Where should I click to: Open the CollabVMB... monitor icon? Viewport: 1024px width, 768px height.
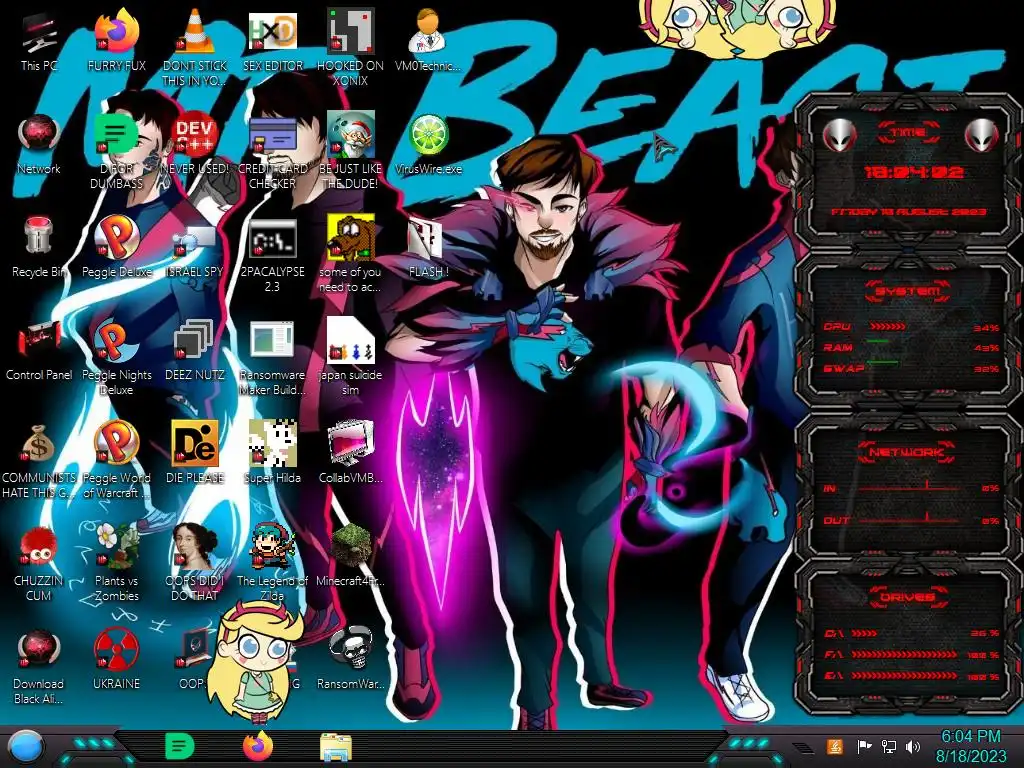coord(351,454)
